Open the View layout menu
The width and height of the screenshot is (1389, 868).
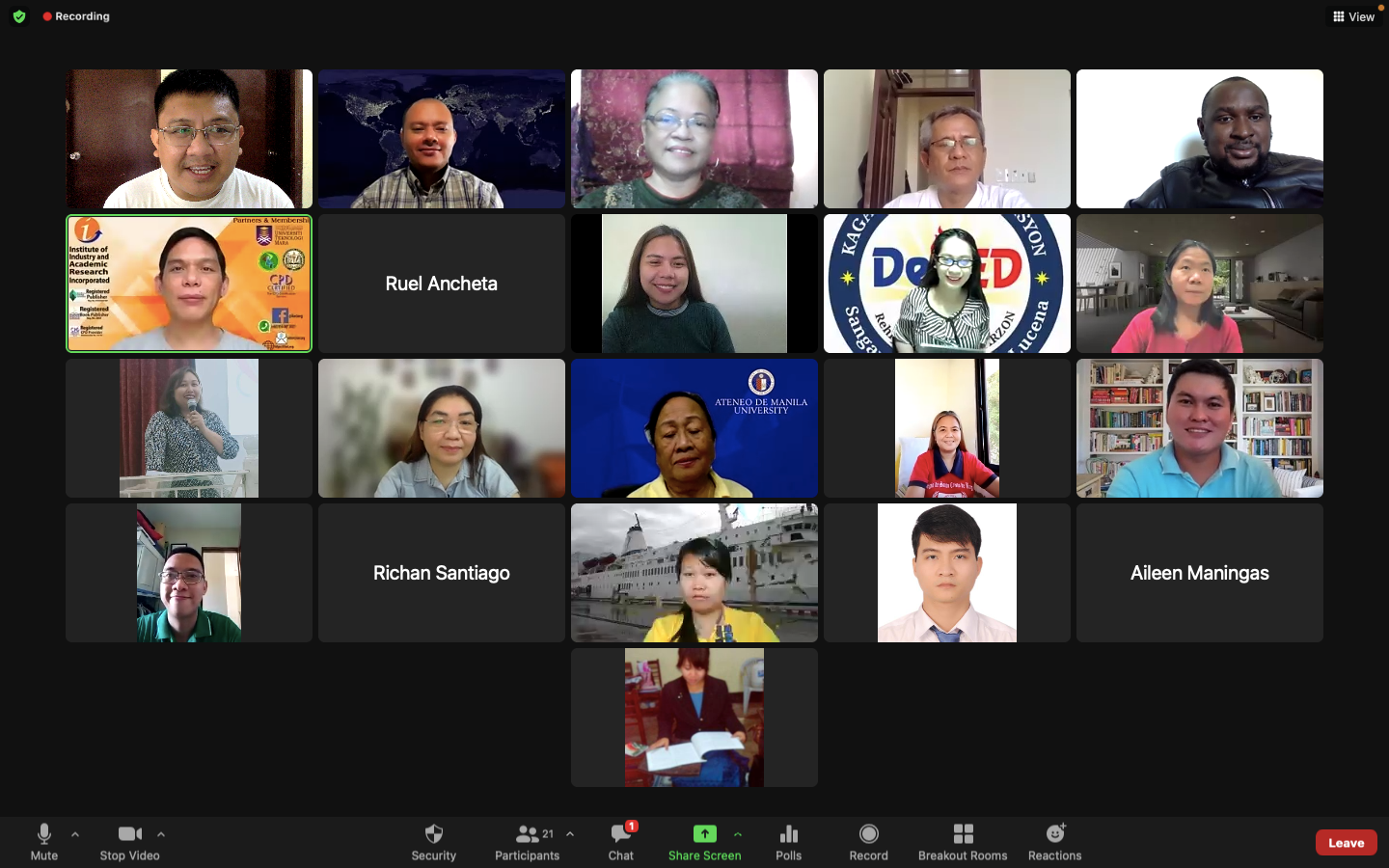coord(1353,16)
